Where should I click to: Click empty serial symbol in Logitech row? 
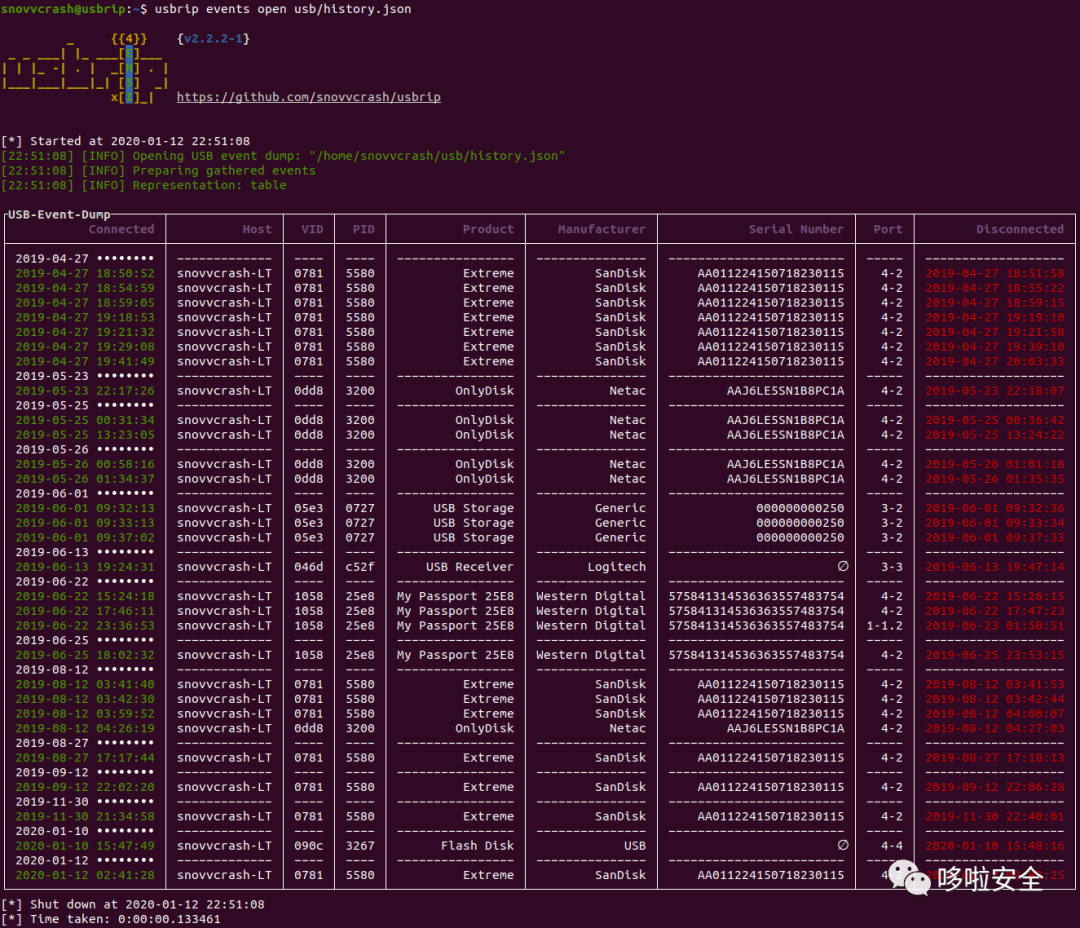click(x=842, y=566)
